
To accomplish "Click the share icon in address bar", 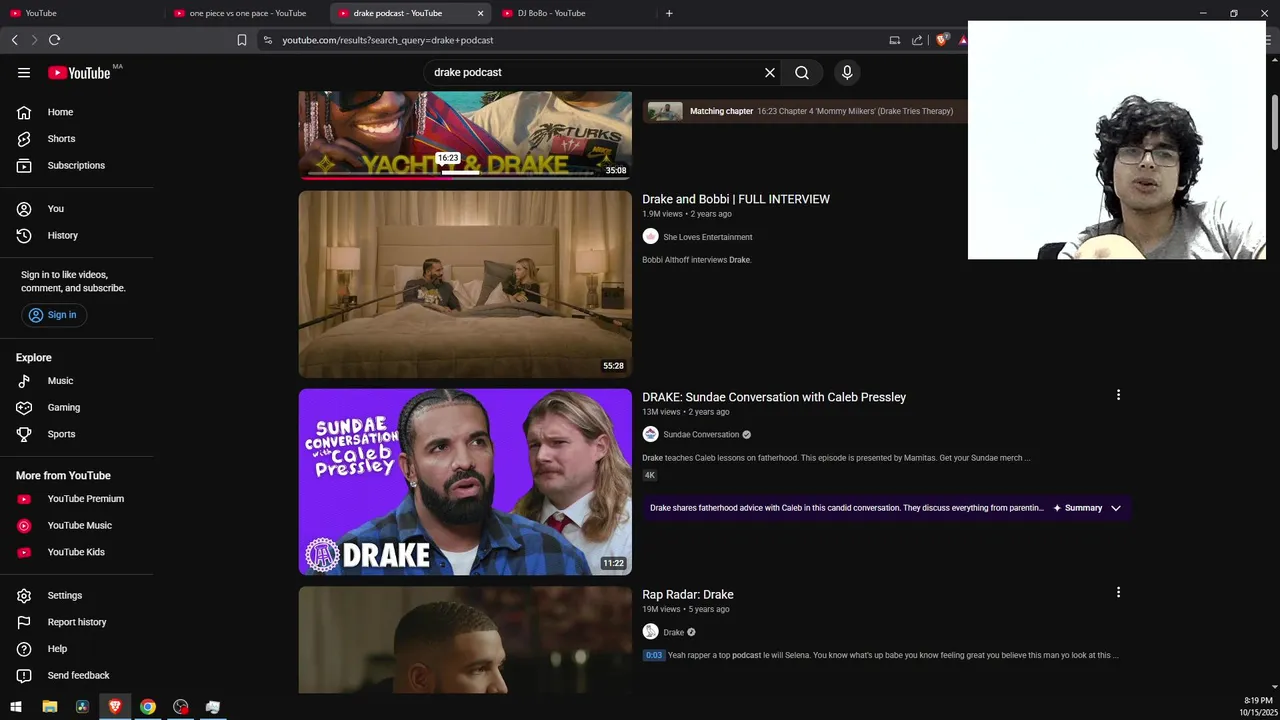I will (x=917, y=40).
